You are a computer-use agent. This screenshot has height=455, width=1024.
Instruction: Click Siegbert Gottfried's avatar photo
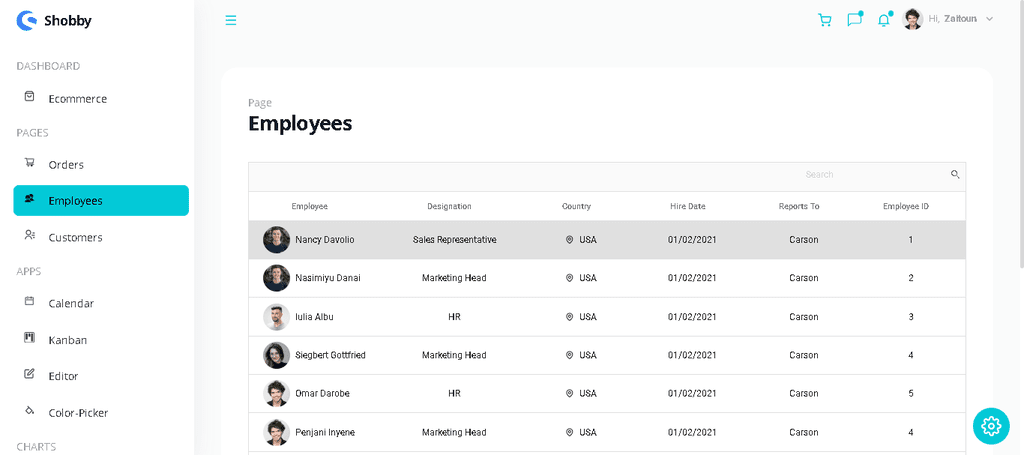click(x=276, y=355)
